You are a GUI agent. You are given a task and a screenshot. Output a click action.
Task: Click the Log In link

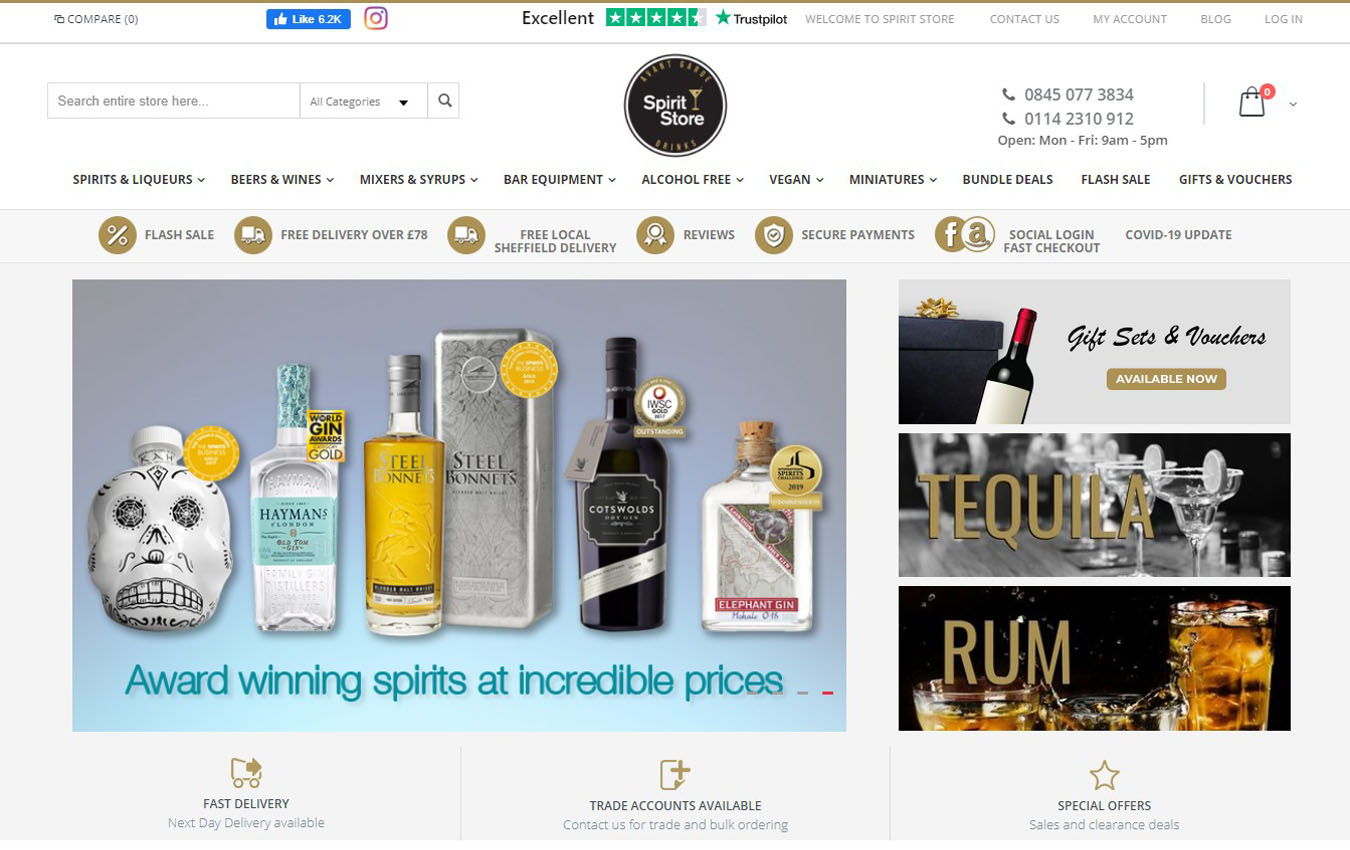(1283, 19)
